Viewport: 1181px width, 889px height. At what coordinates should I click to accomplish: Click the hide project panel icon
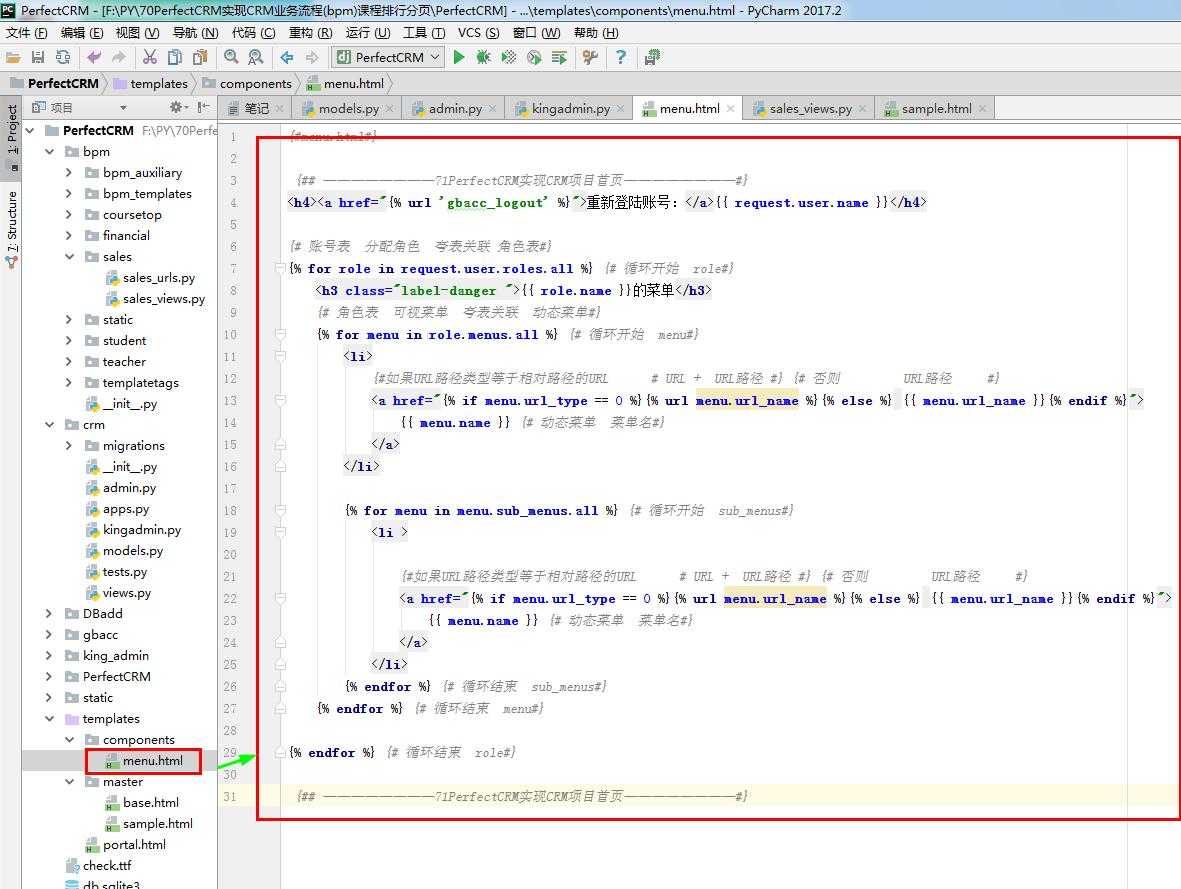click(x=203, y=108)
